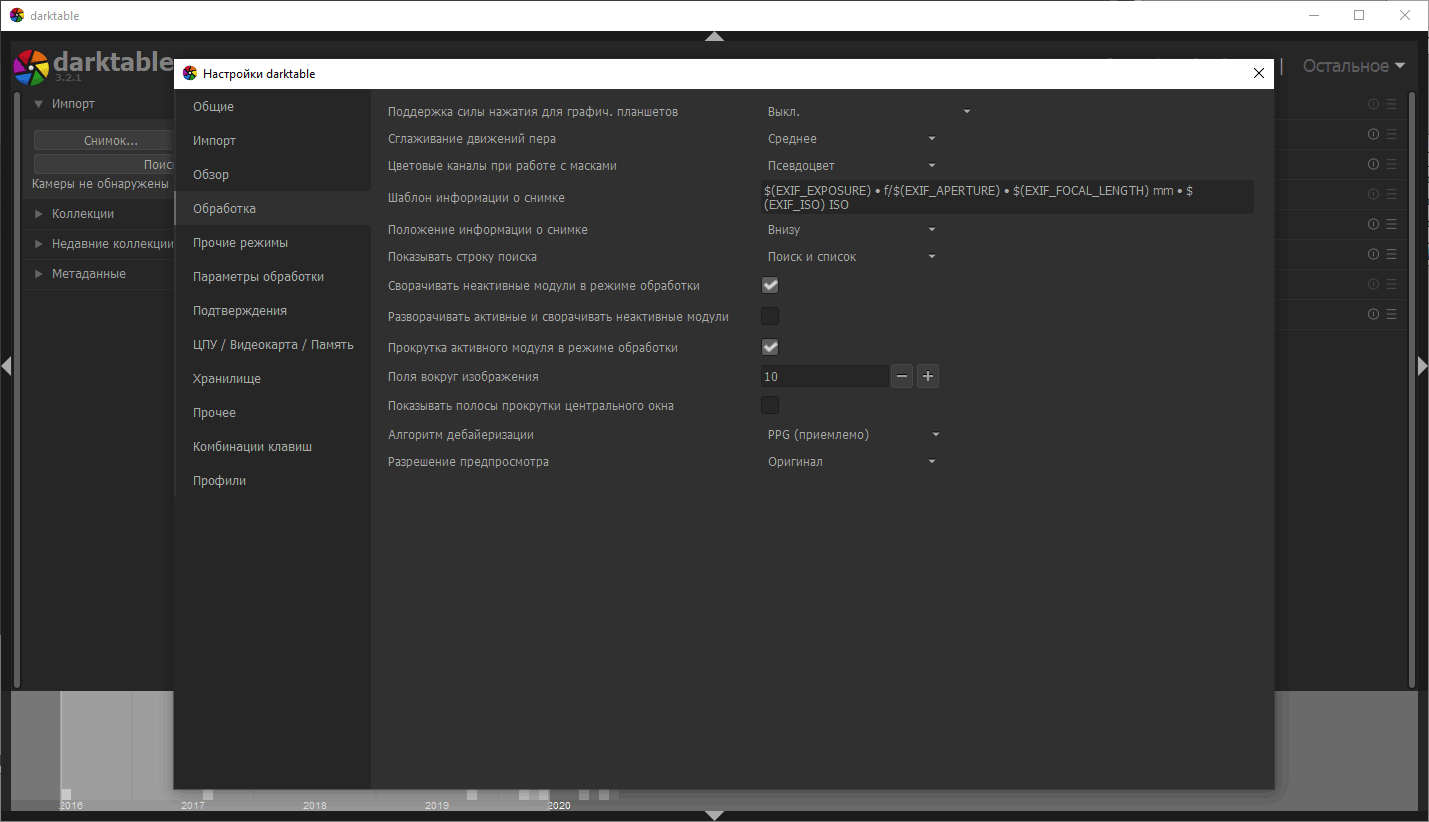Image resolution: width=1429 pixels, height=822 pixels.
Task: Open ЦПУ / Видеокарта / Память tab
Action: click(272, 344)
